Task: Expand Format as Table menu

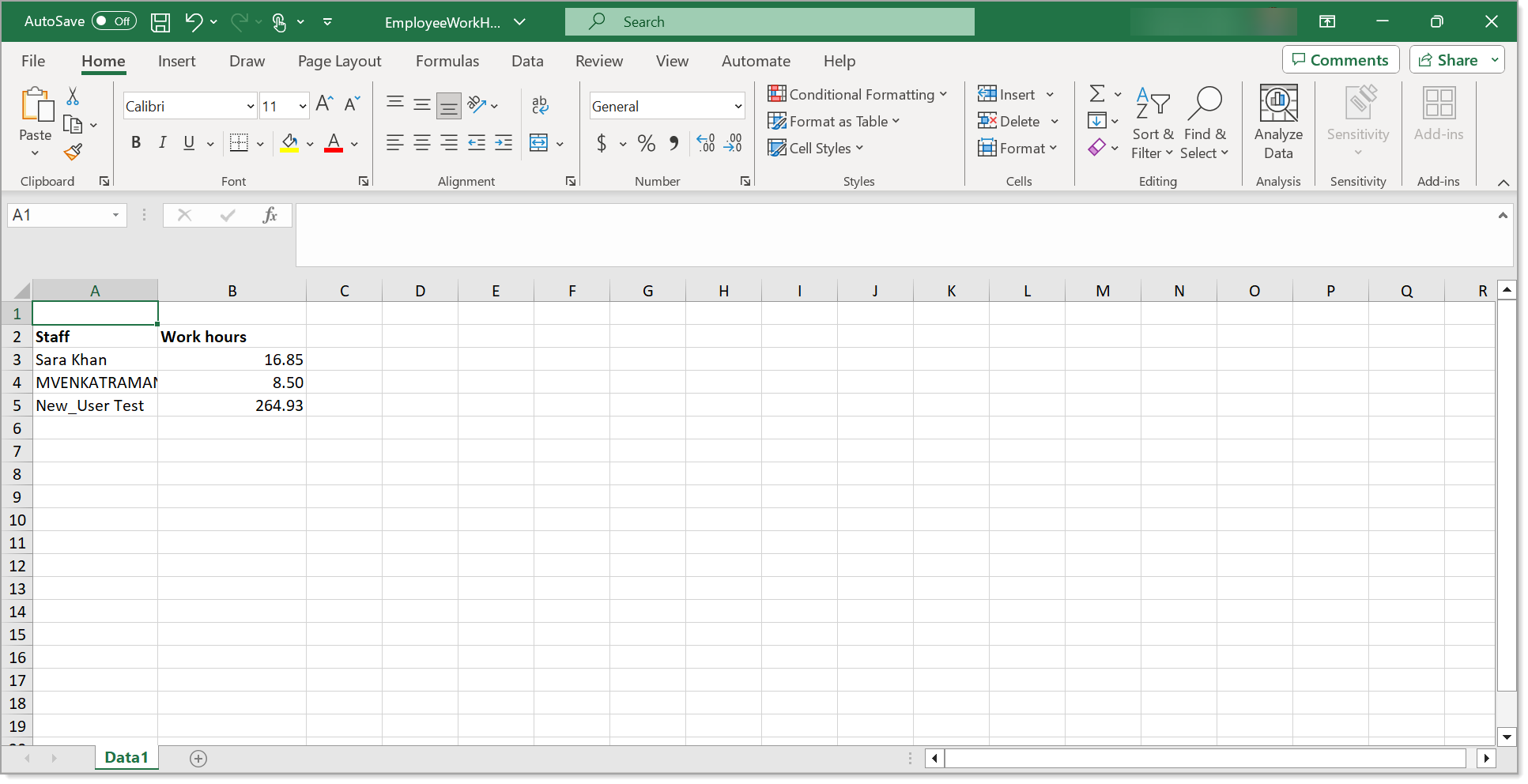Action: 834,121
